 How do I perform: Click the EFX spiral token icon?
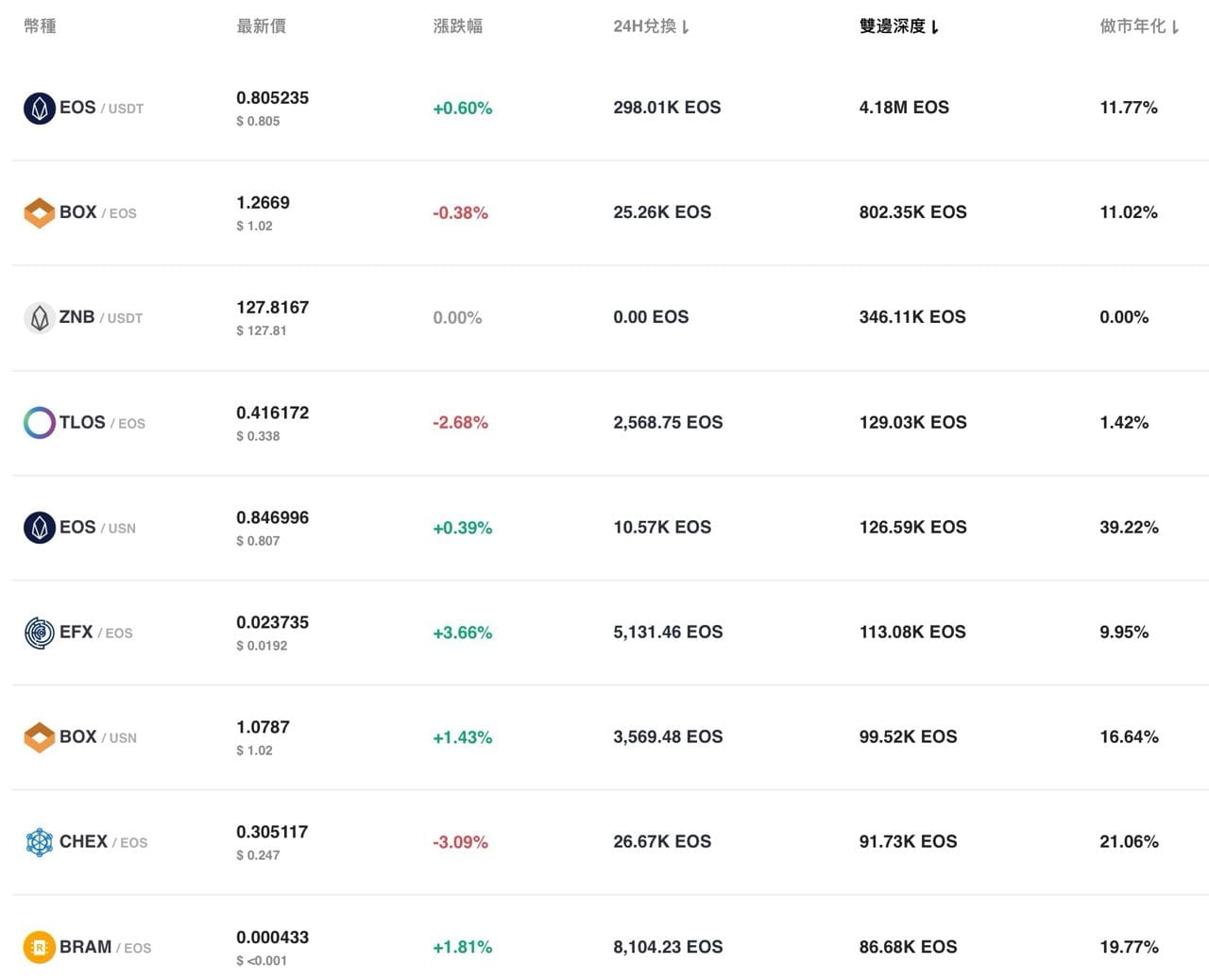tap(40, 632)
